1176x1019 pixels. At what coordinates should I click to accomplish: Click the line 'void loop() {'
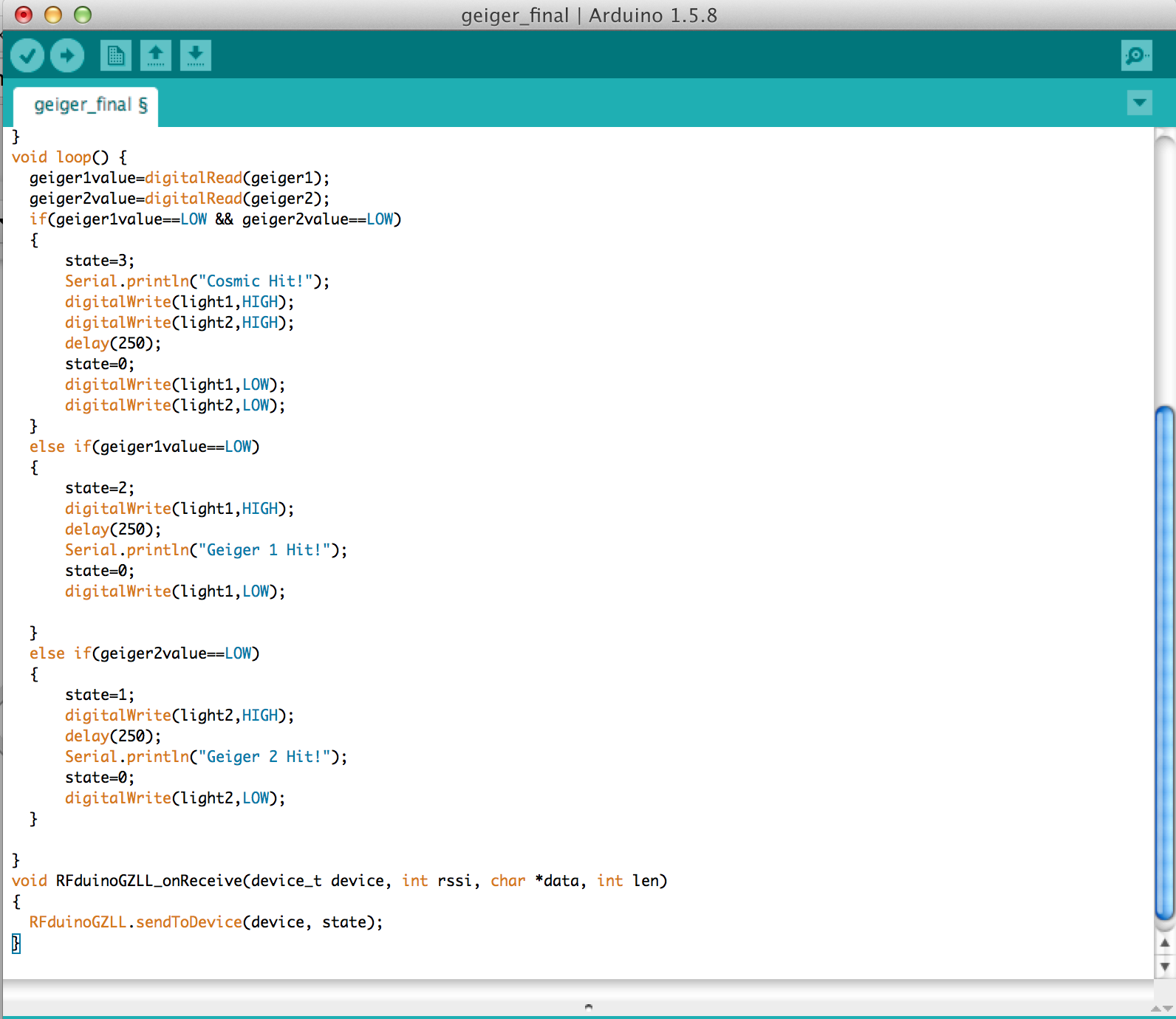coord(69,157)
